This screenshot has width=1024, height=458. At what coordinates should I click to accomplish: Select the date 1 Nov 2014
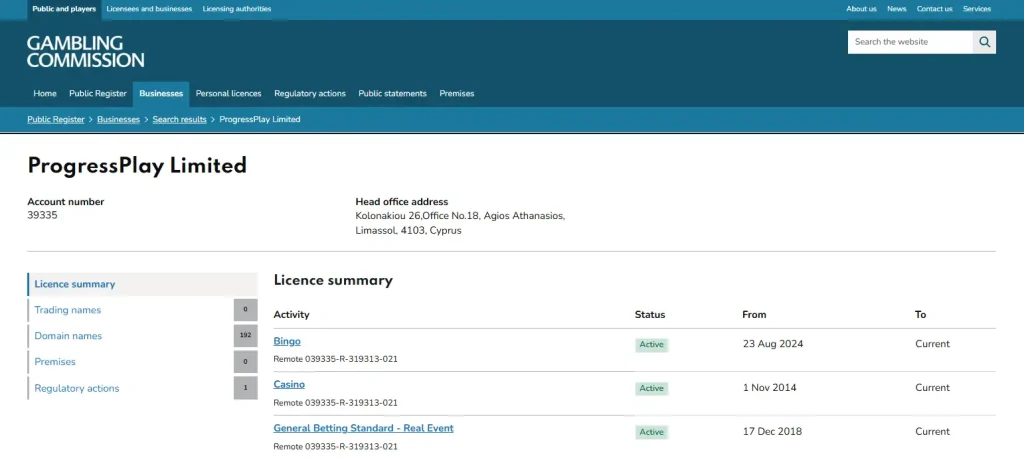click(769, 387)
